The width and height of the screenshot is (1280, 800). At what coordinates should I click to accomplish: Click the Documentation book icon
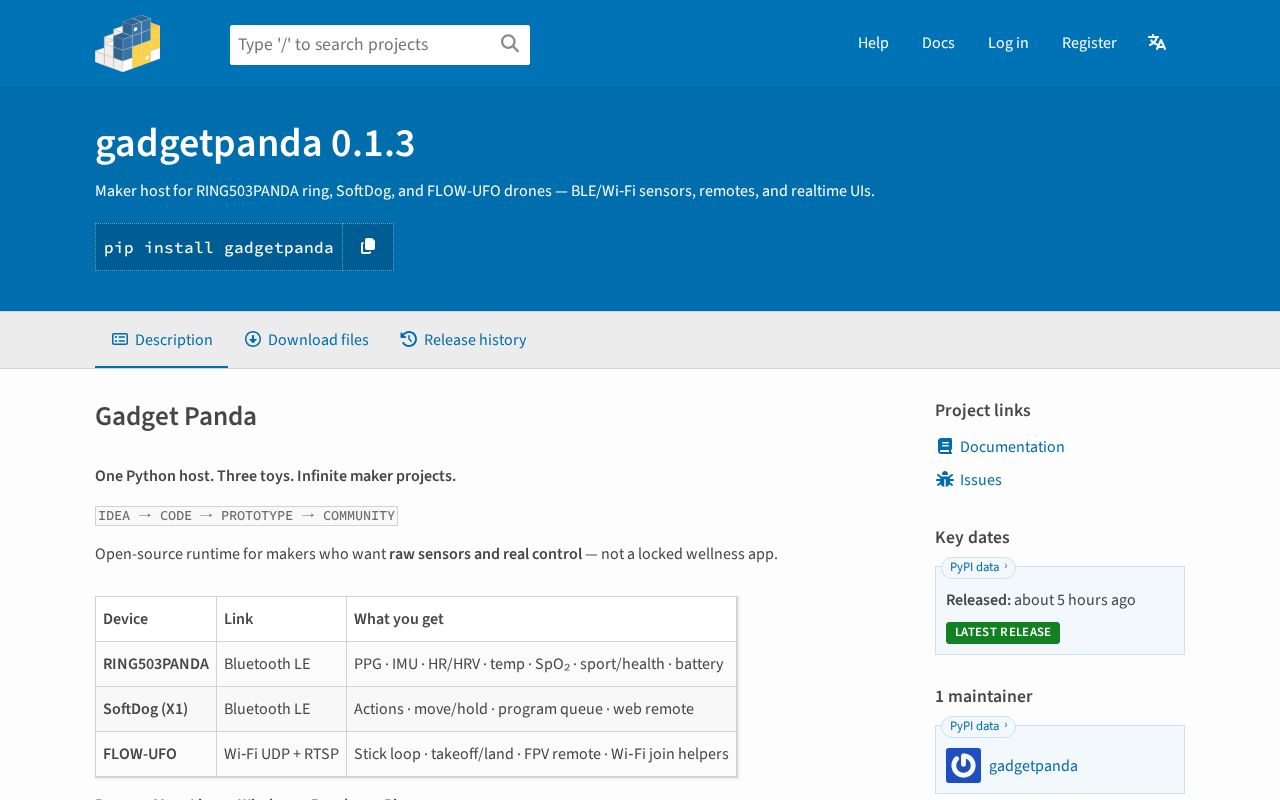click(x=944, y=446)
